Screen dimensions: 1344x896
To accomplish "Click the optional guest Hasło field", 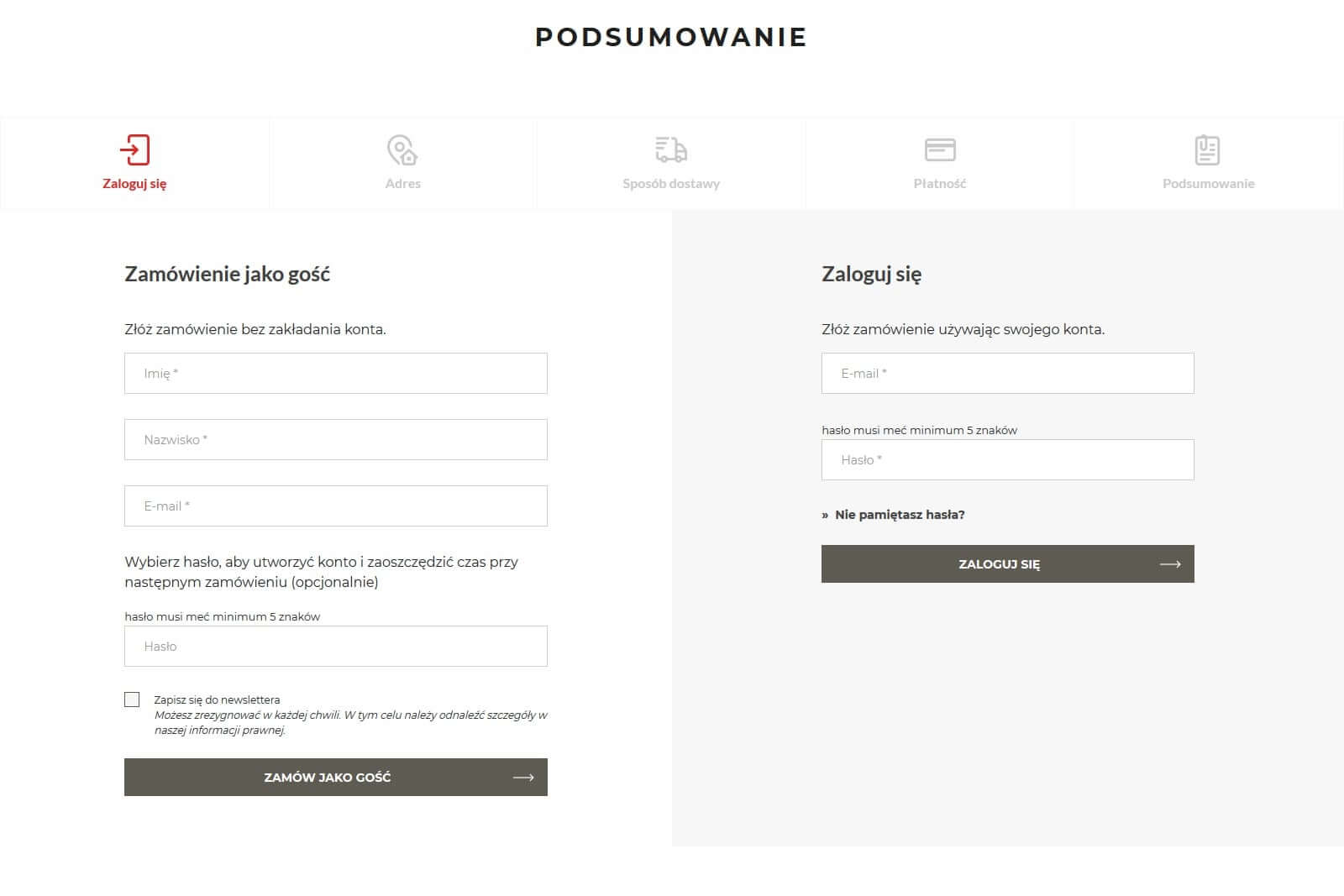I will click(x=336, y=647).
